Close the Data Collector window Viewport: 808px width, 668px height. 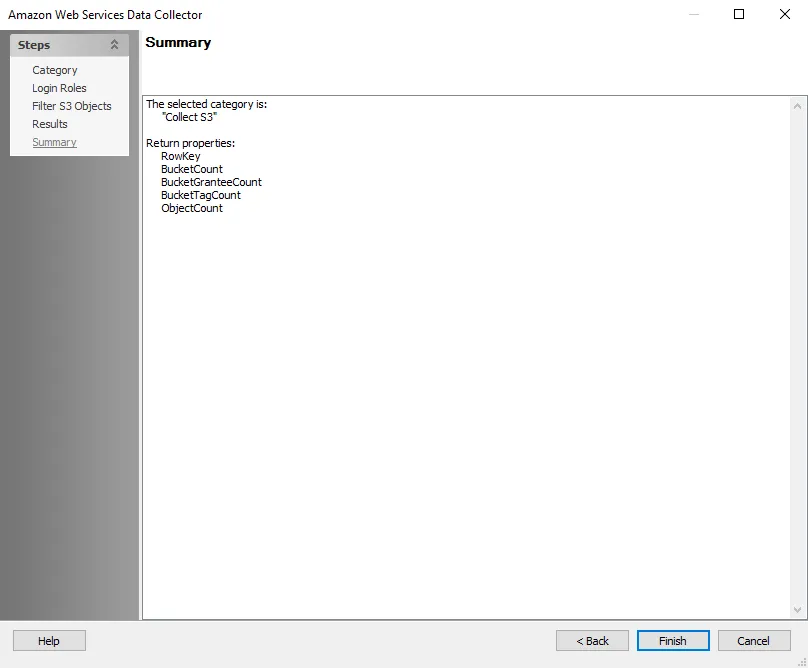click(785, 14)
